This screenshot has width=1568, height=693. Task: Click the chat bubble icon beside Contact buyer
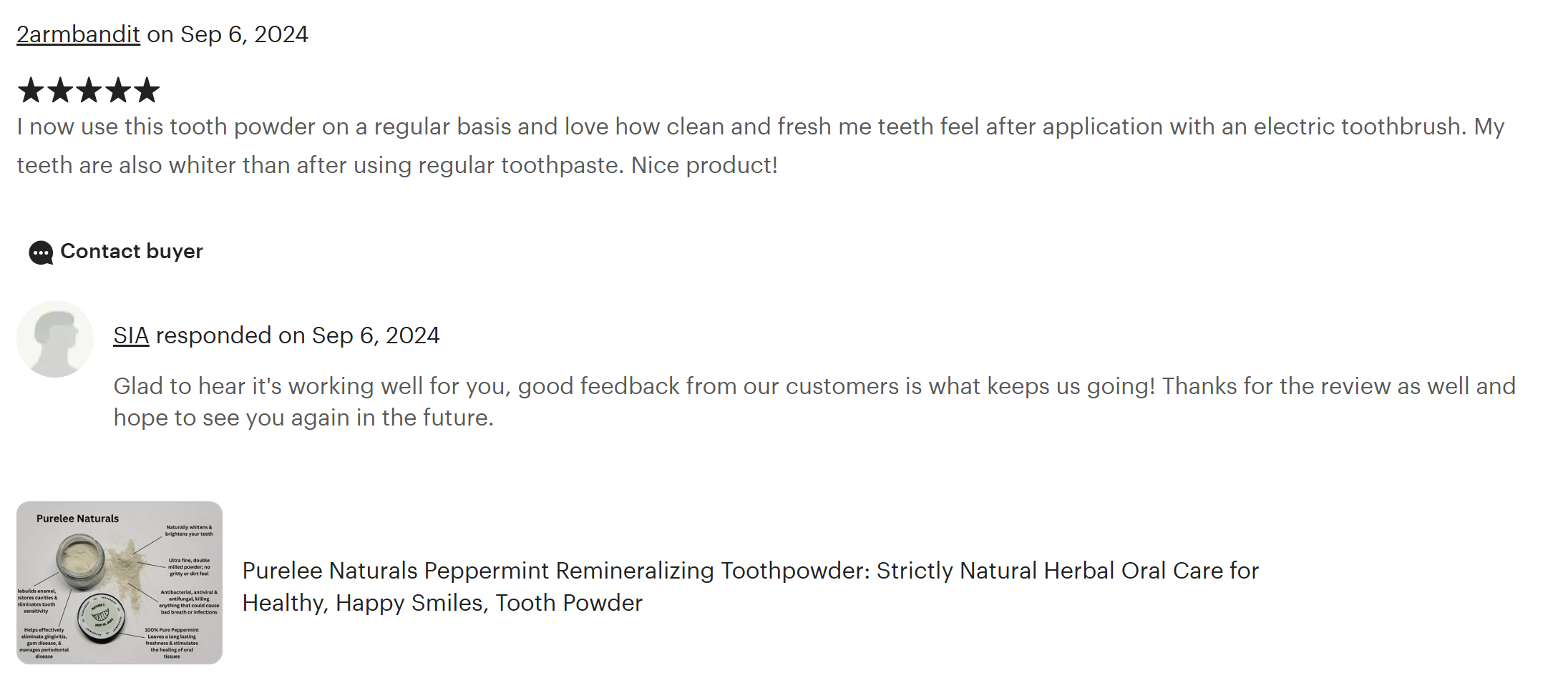point(41,252)
